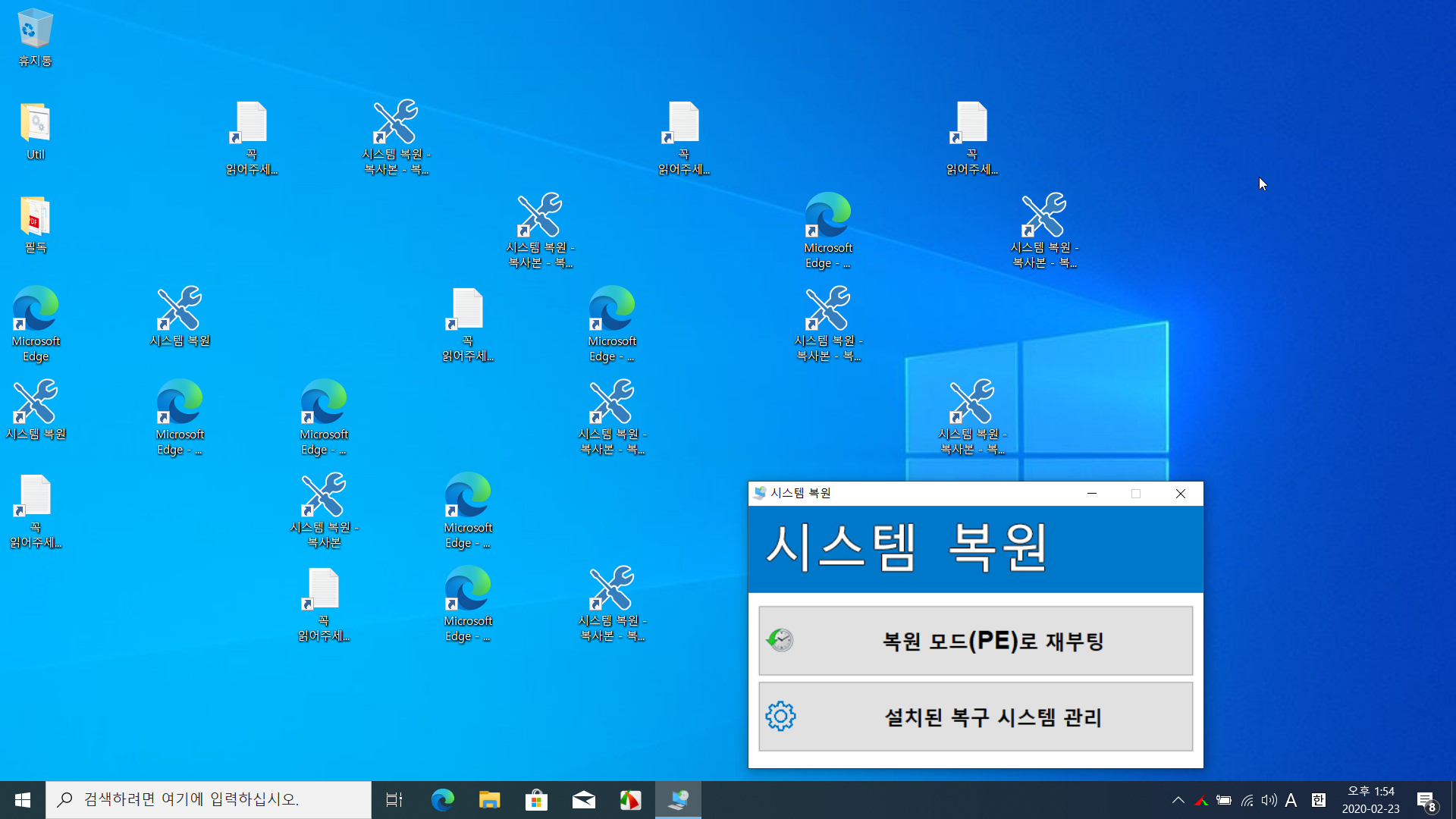
Task: Open the 필독 folder on desktop
Action: click(x=35, y=225)
